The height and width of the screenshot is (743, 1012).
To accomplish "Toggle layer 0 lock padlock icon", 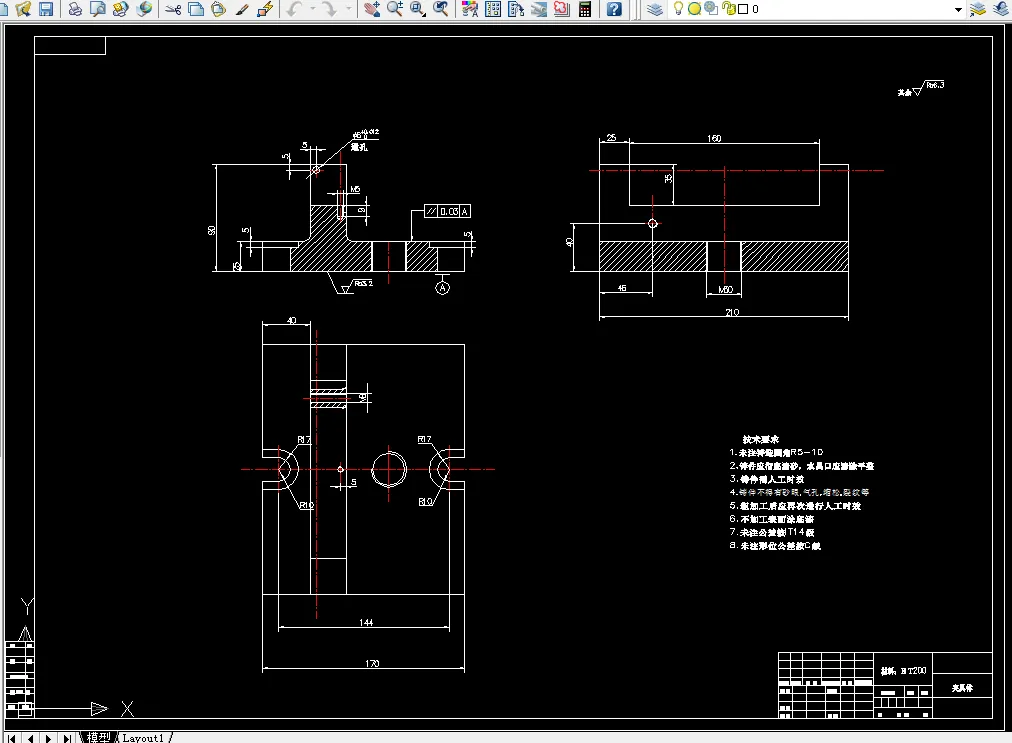I will pyautogui.click(x=729, y=8).
